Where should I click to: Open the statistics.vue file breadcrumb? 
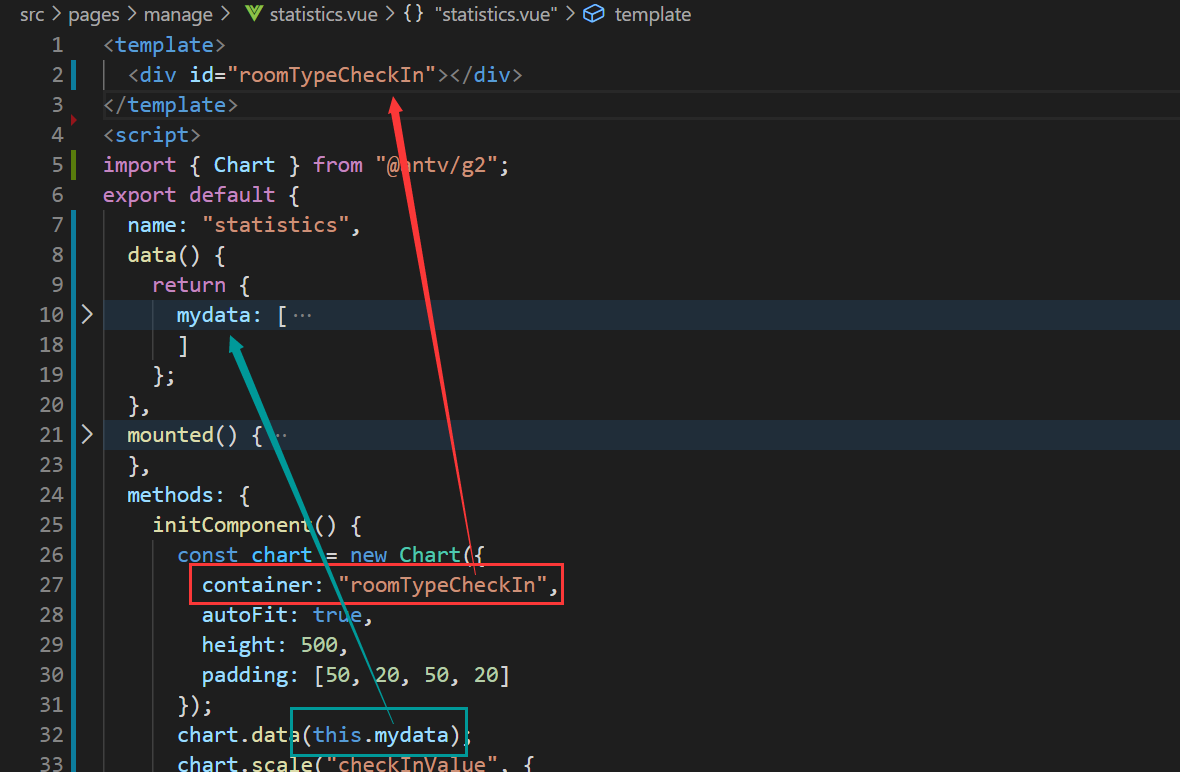tap(324, 14)
